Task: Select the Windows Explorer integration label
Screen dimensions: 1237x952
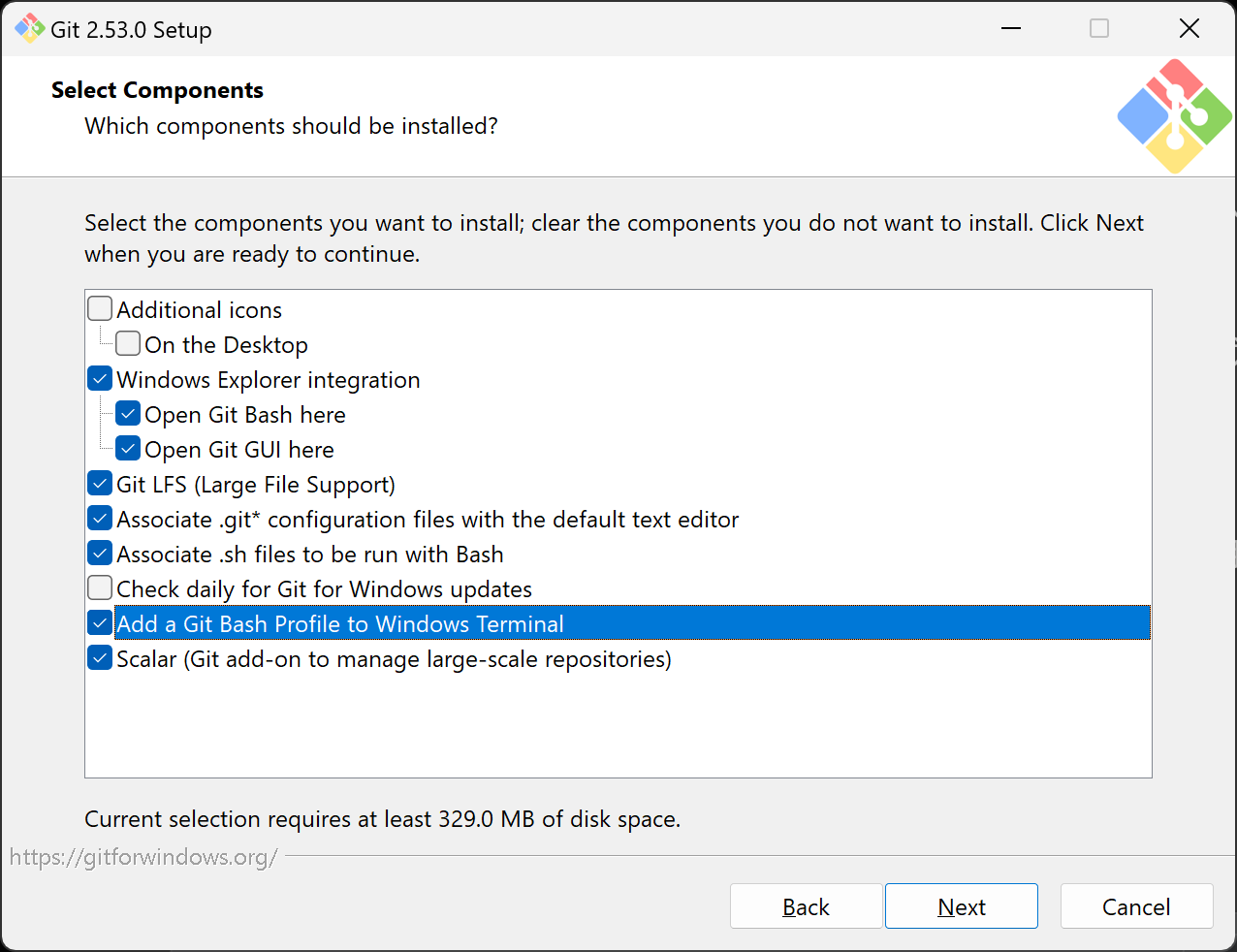Action: pyautogui.click(x=269, y=380)
